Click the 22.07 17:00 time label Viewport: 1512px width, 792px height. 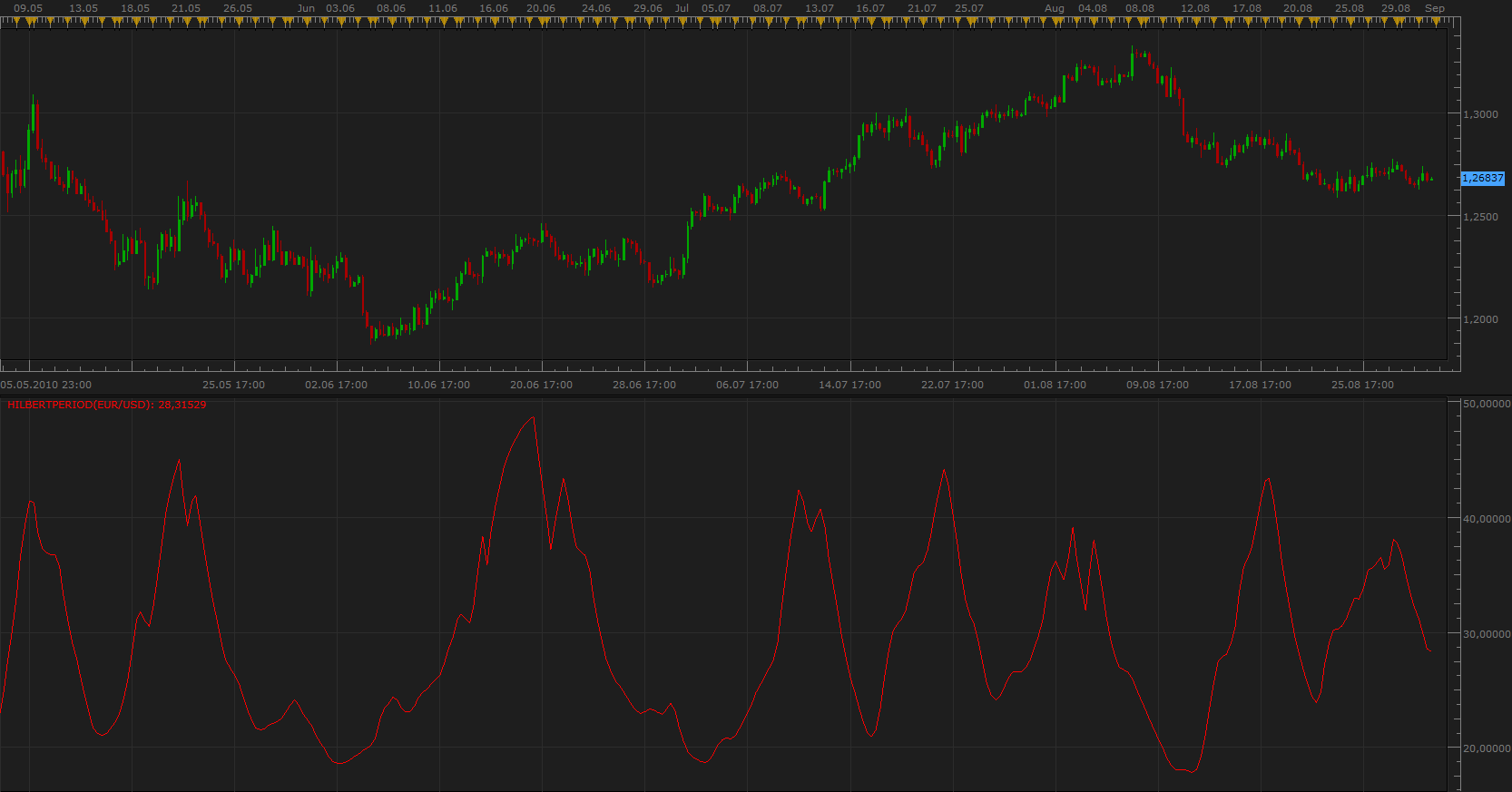coord(953,385)
